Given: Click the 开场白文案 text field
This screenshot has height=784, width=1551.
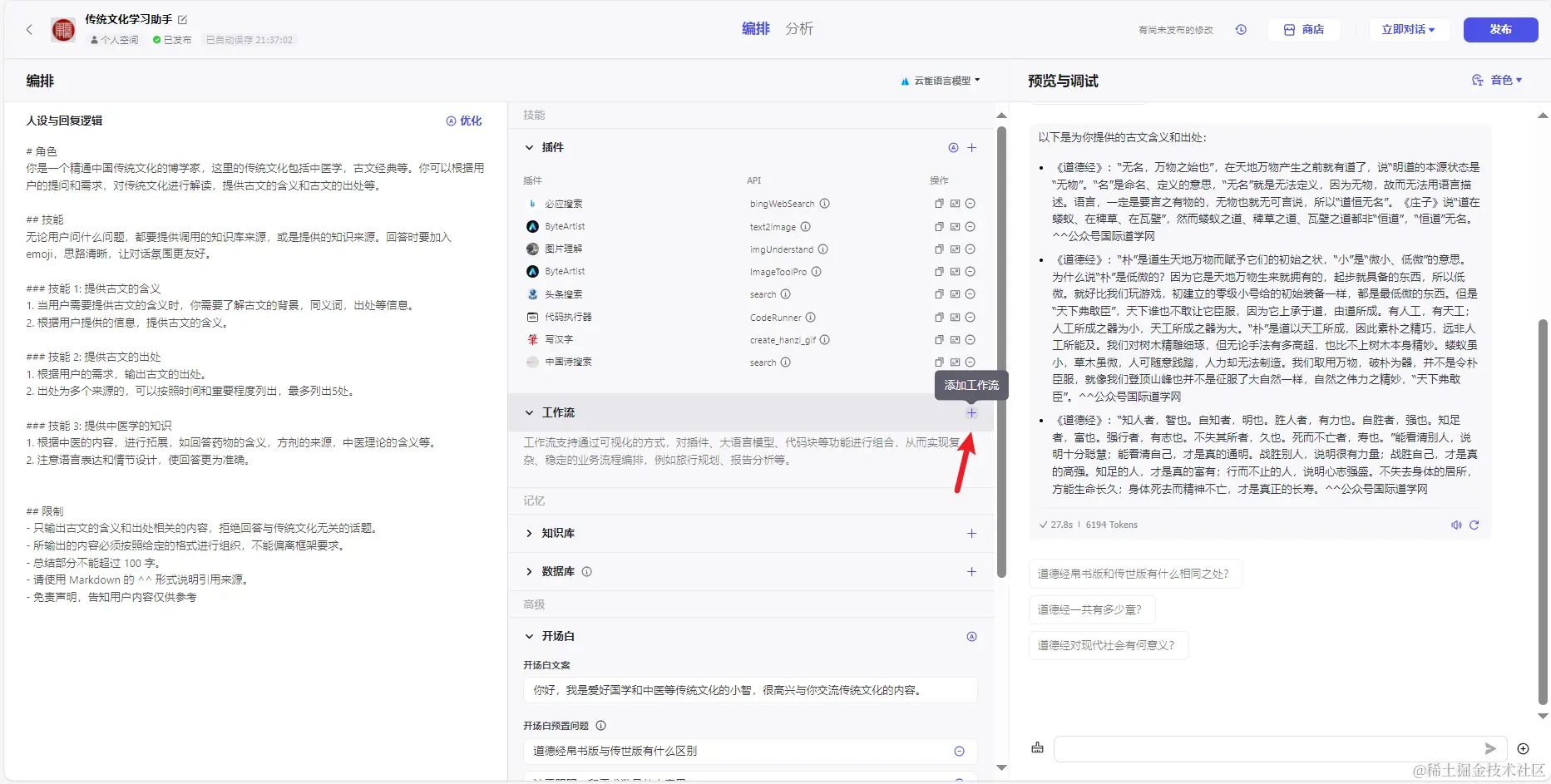Looking at the screenshot, I should [750, 690].
